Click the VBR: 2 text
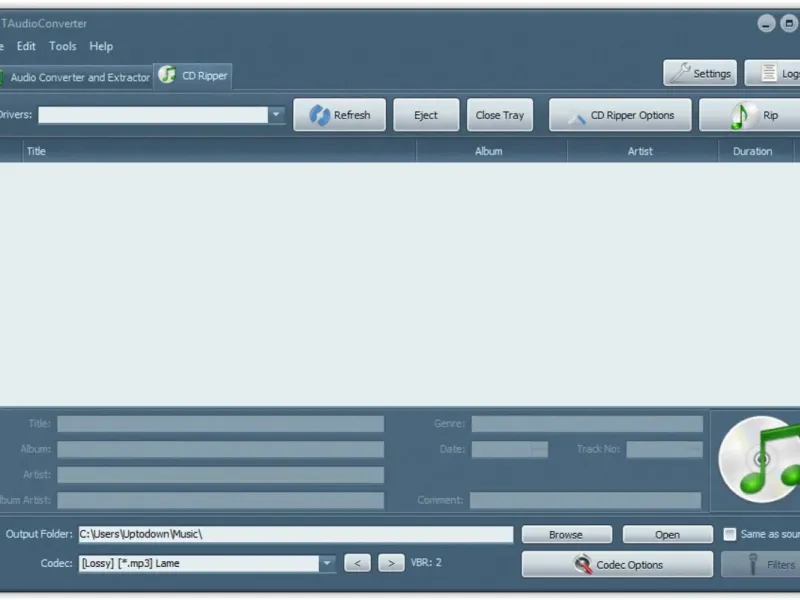Viewport: 800px width, 600px height. 426,562
